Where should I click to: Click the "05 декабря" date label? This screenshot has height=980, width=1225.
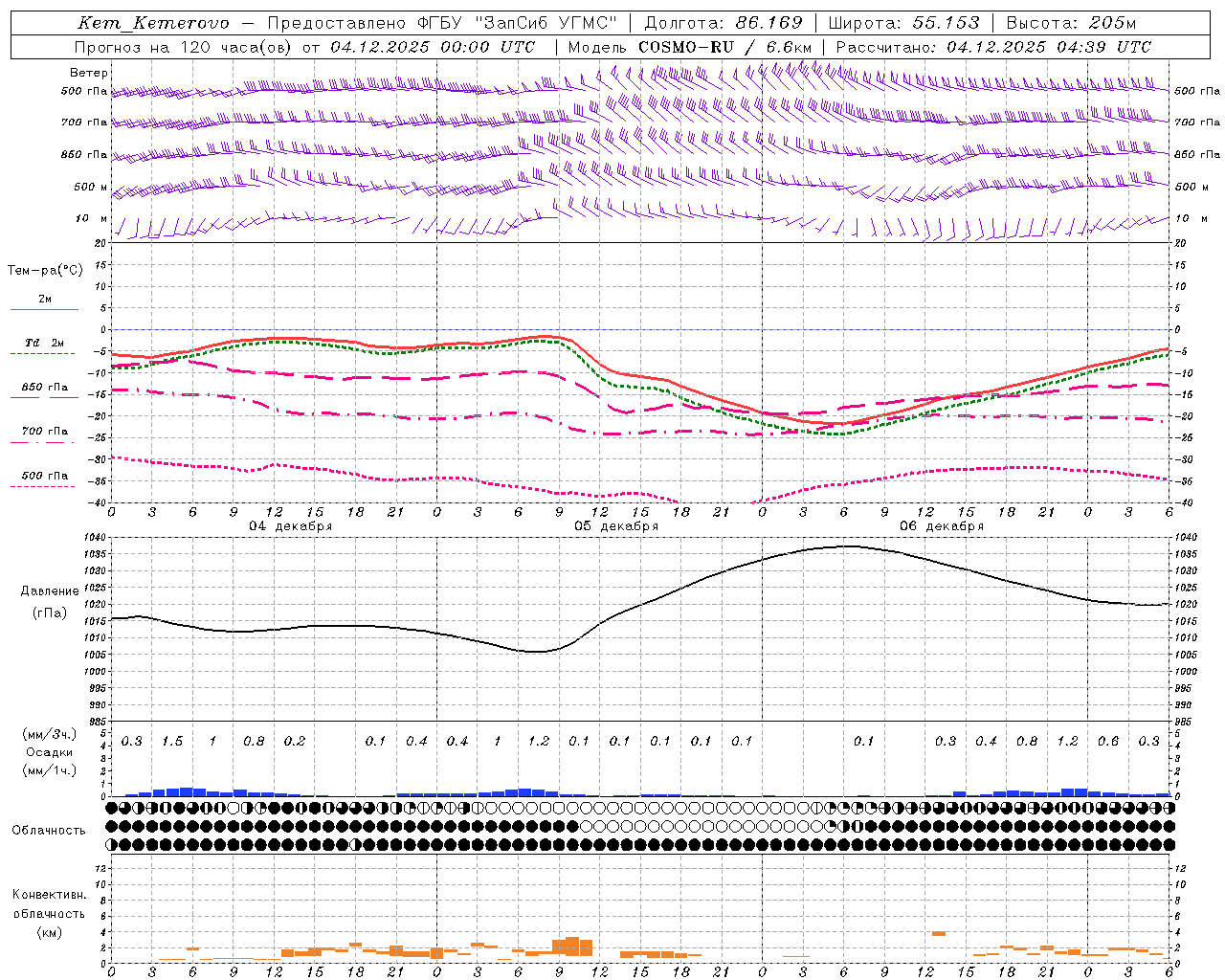[x=616, y=526]
